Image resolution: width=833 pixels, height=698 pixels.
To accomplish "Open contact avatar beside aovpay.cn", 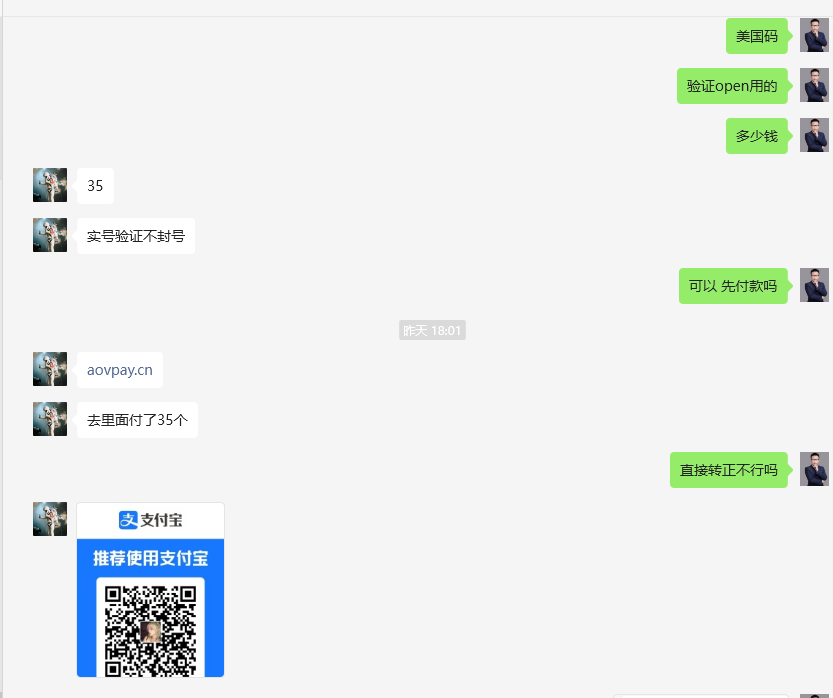I will click(x=50, y=369).
